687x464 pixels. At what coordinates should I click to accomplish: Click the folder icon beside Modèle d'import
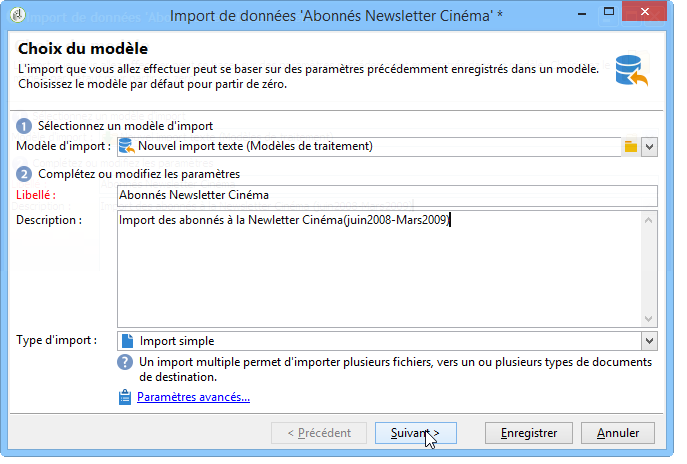(x=631, y=147)
